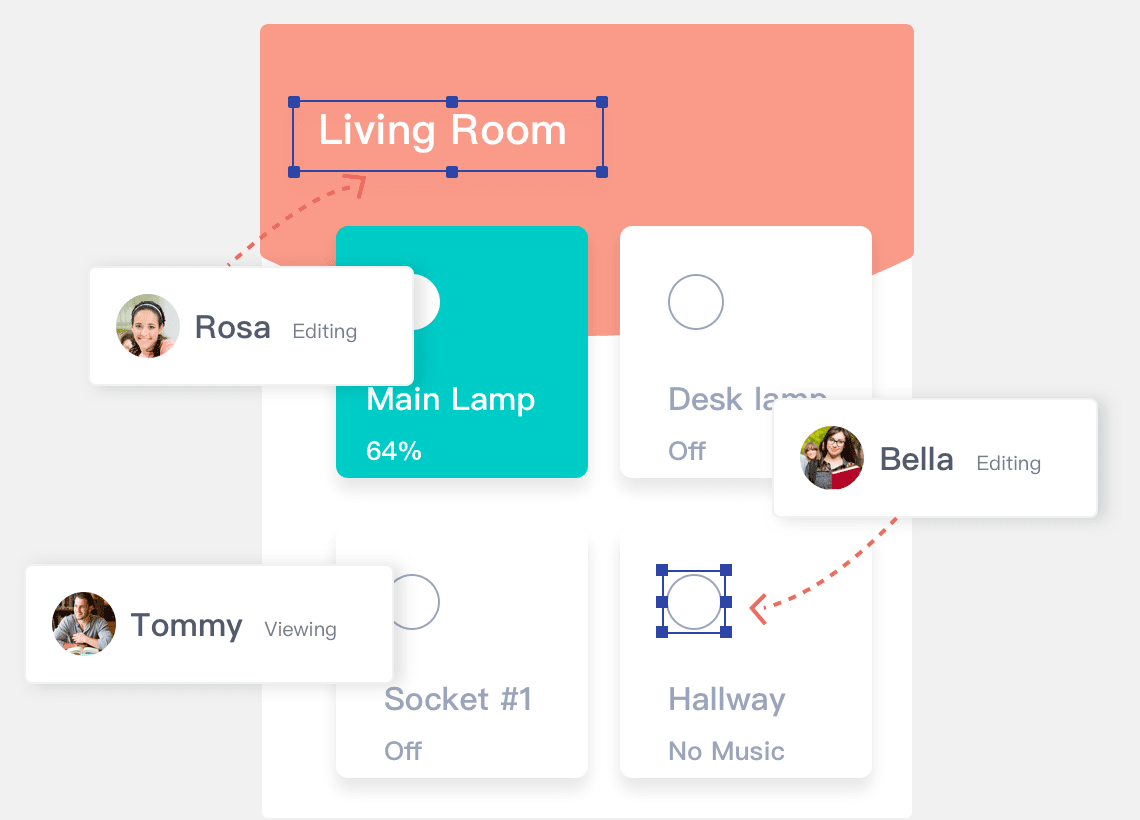
Task: Click the No Music status text
Action: coord(727,751)
